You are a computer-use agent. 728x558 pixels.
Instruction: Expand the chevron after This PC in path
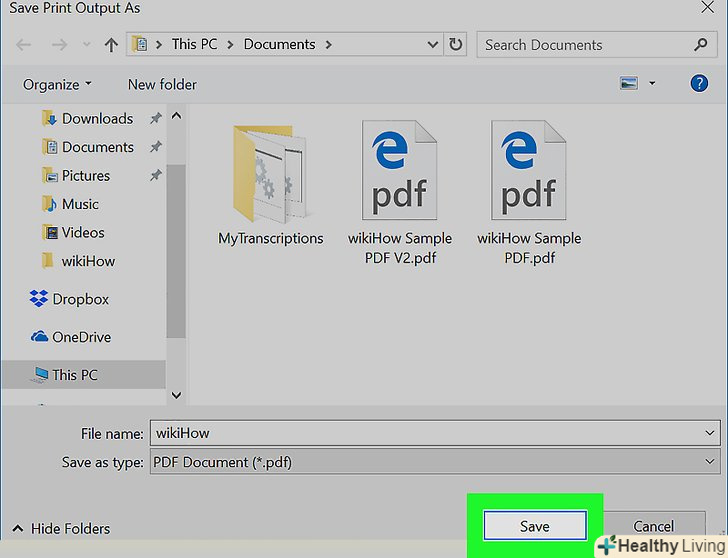tap(230, 45)
